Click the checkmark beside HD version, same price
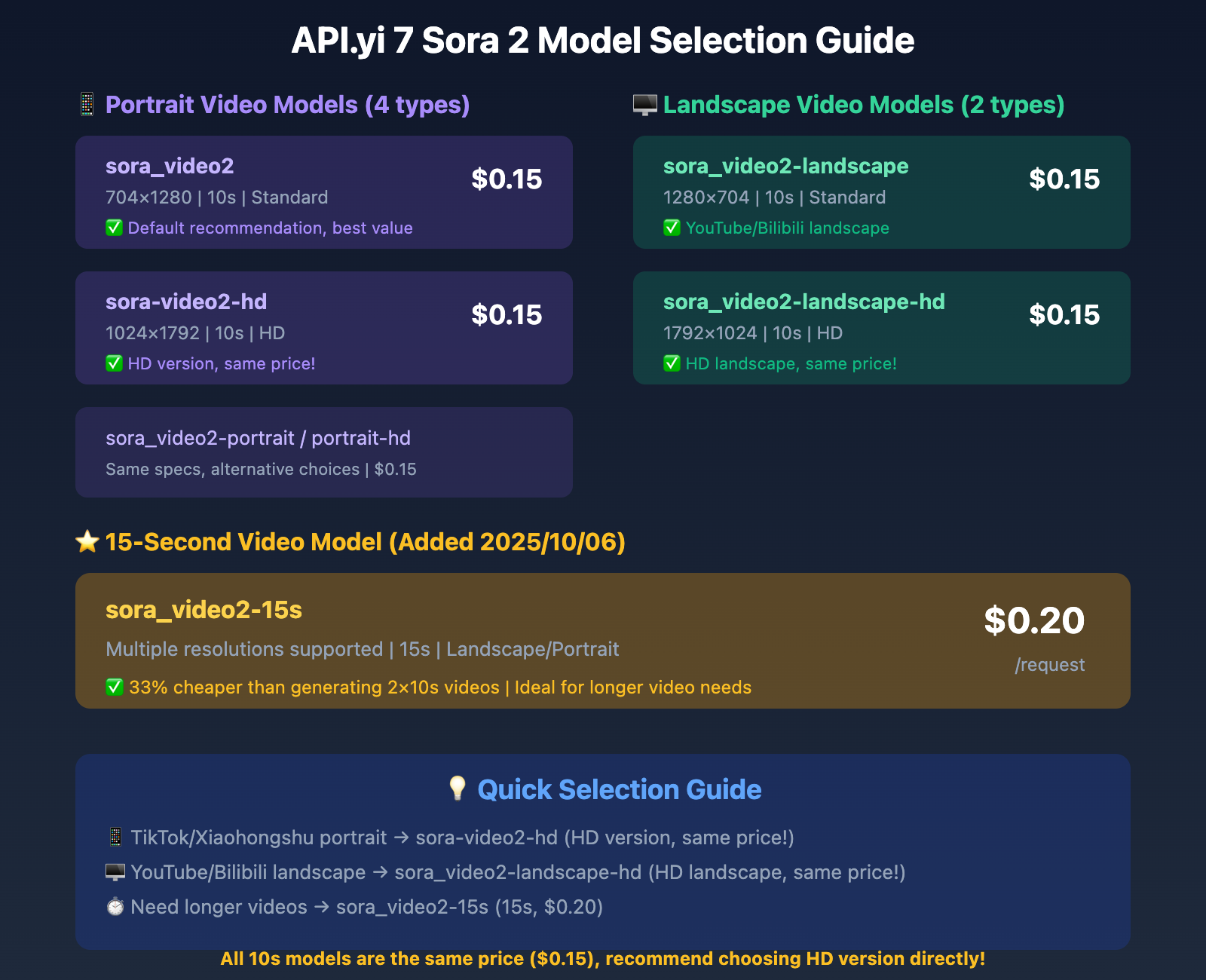Screen dimensions: 1206x980 point(114,363)
